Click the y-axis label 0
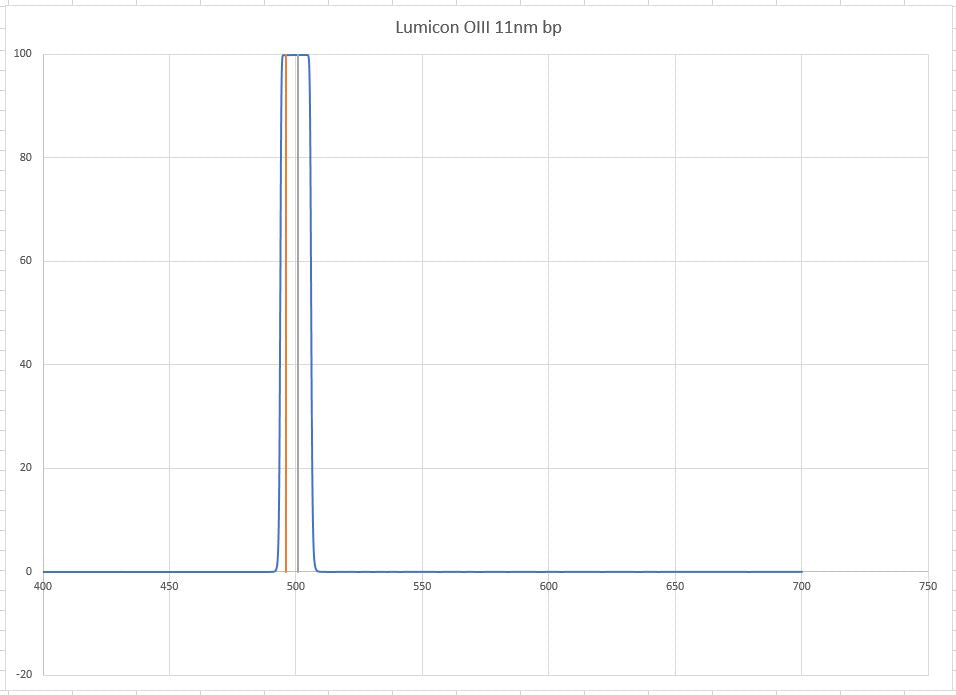956x695 pixels. tap(28, 571)
